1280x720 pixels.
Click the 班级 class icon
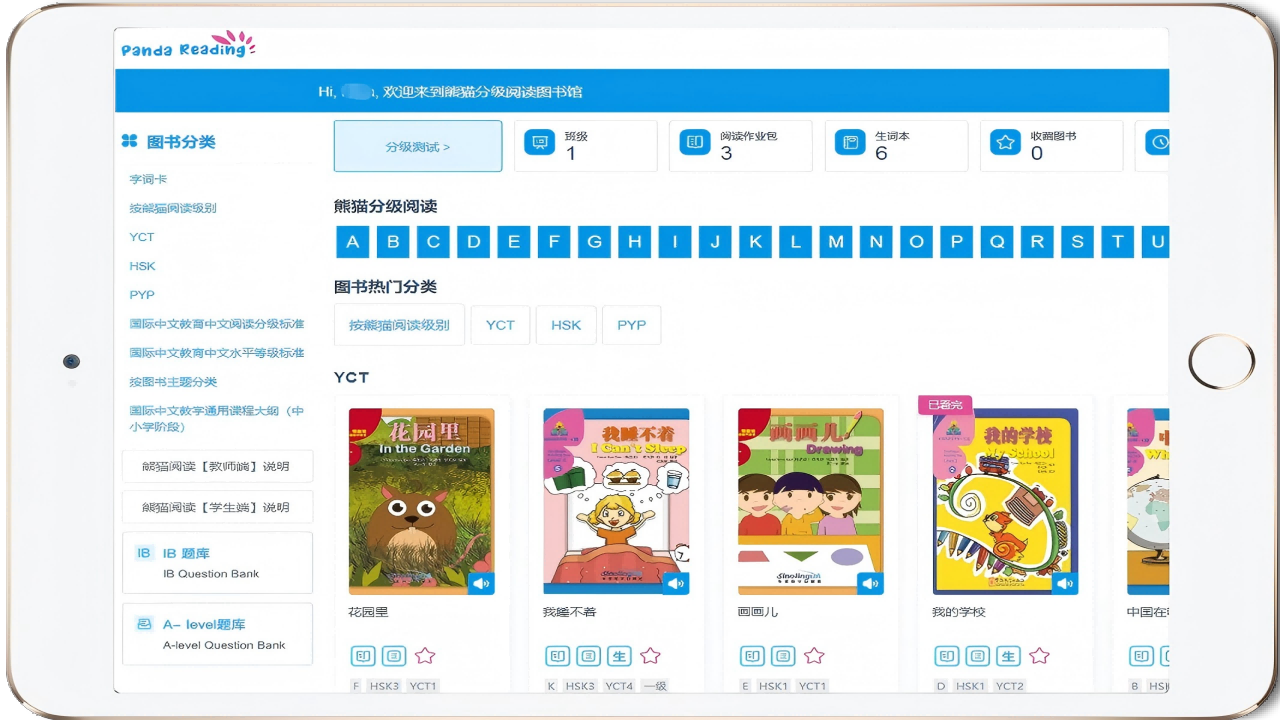(540, 143)
